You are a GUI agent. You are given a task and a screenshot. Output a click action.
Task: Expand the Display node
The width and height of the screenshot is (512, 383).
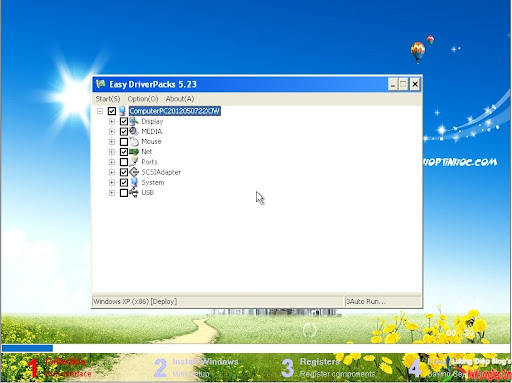point(112,121)
